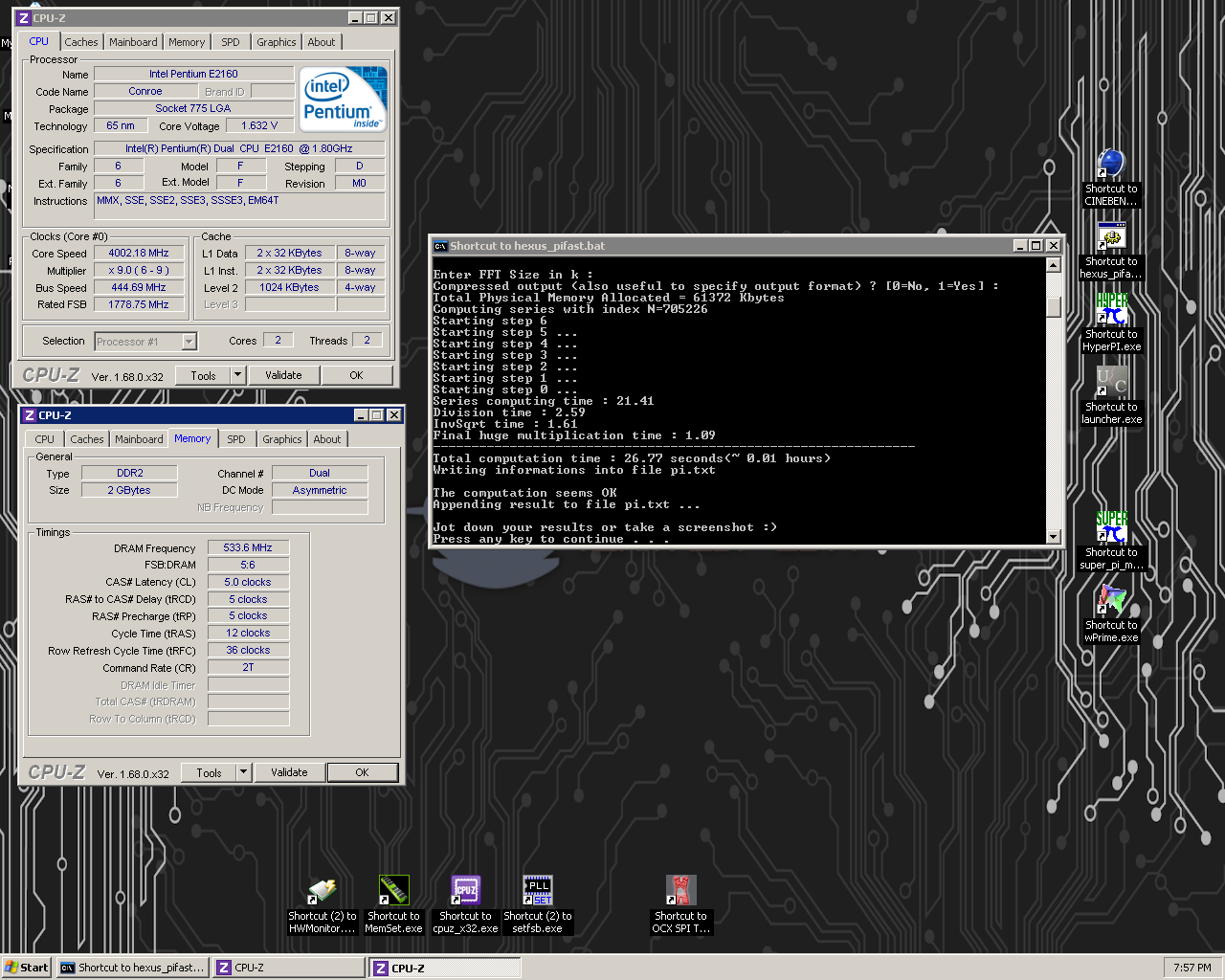1225x980 pixels.
Task: Select the first CPU-Z taskbar button
Action: click(289, 968)
